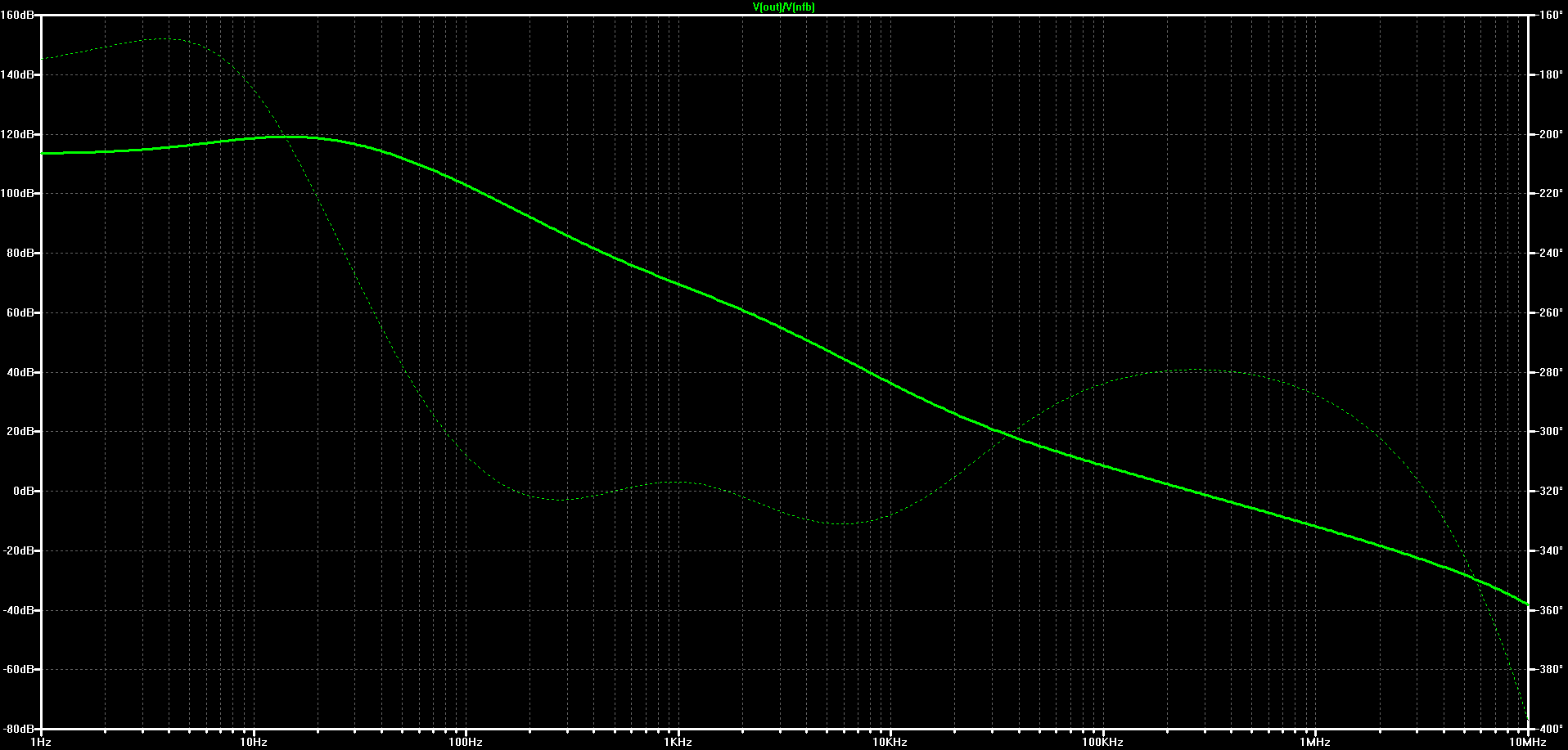Click the 60dB label on the left axis

20,312
